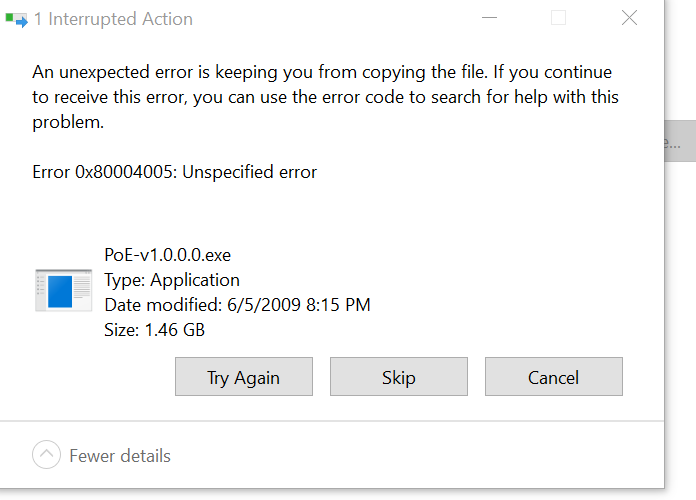696x500 pixels.
Task: Retry the copy with Try Again
Action: pos(244,377)
